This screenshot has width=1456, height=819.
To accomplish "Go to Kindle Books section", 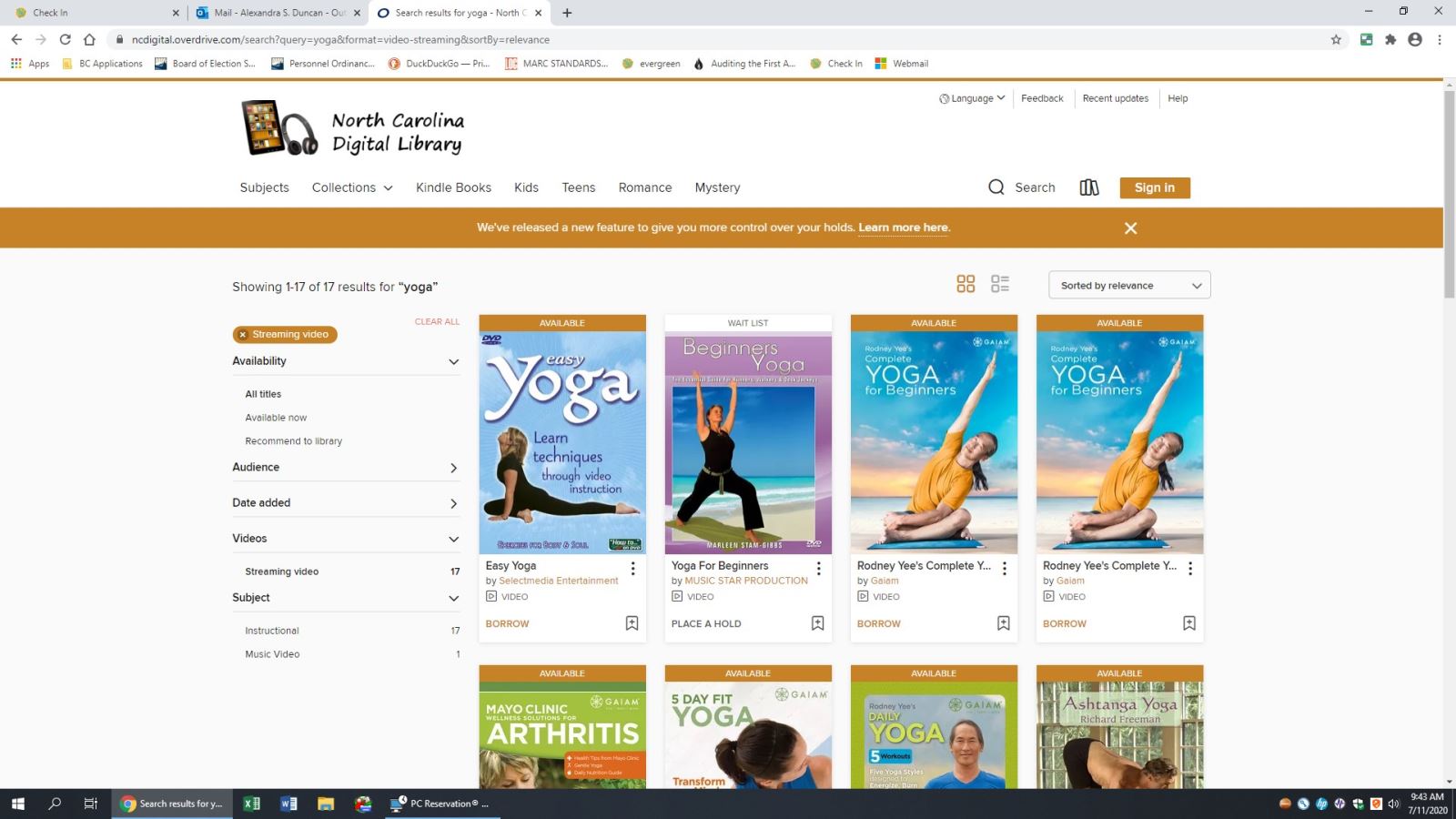I will pyautogui.click(x=453, y=187).
